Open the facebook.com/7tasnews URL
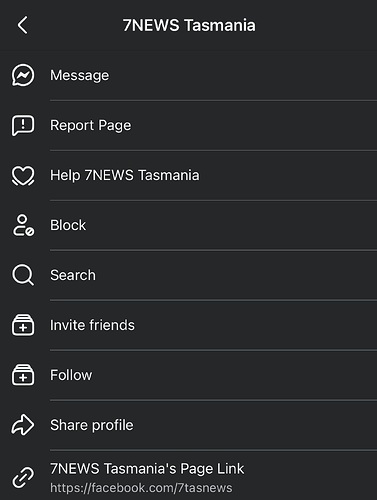377x500 pixels. tap(141, 488)
